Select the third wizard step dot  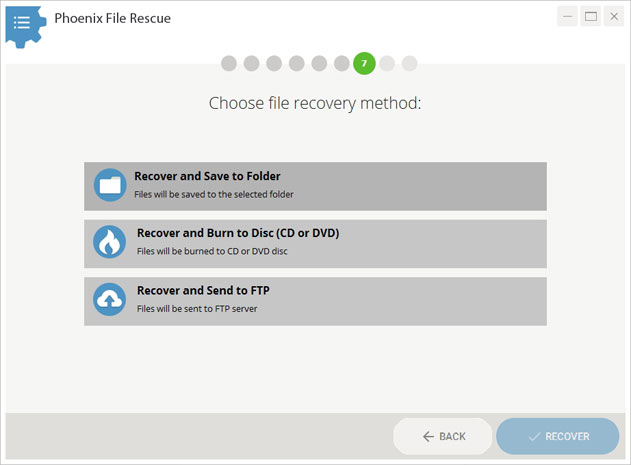(274, 63)
